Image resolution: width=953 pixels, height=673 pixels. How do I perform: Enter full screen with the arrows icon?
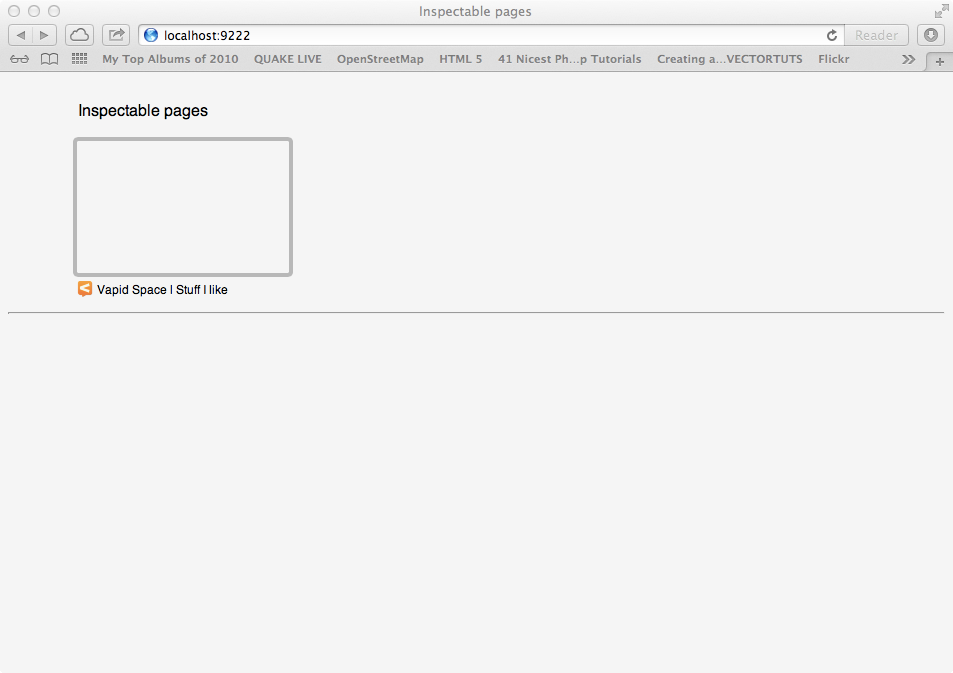coord(941,11)
